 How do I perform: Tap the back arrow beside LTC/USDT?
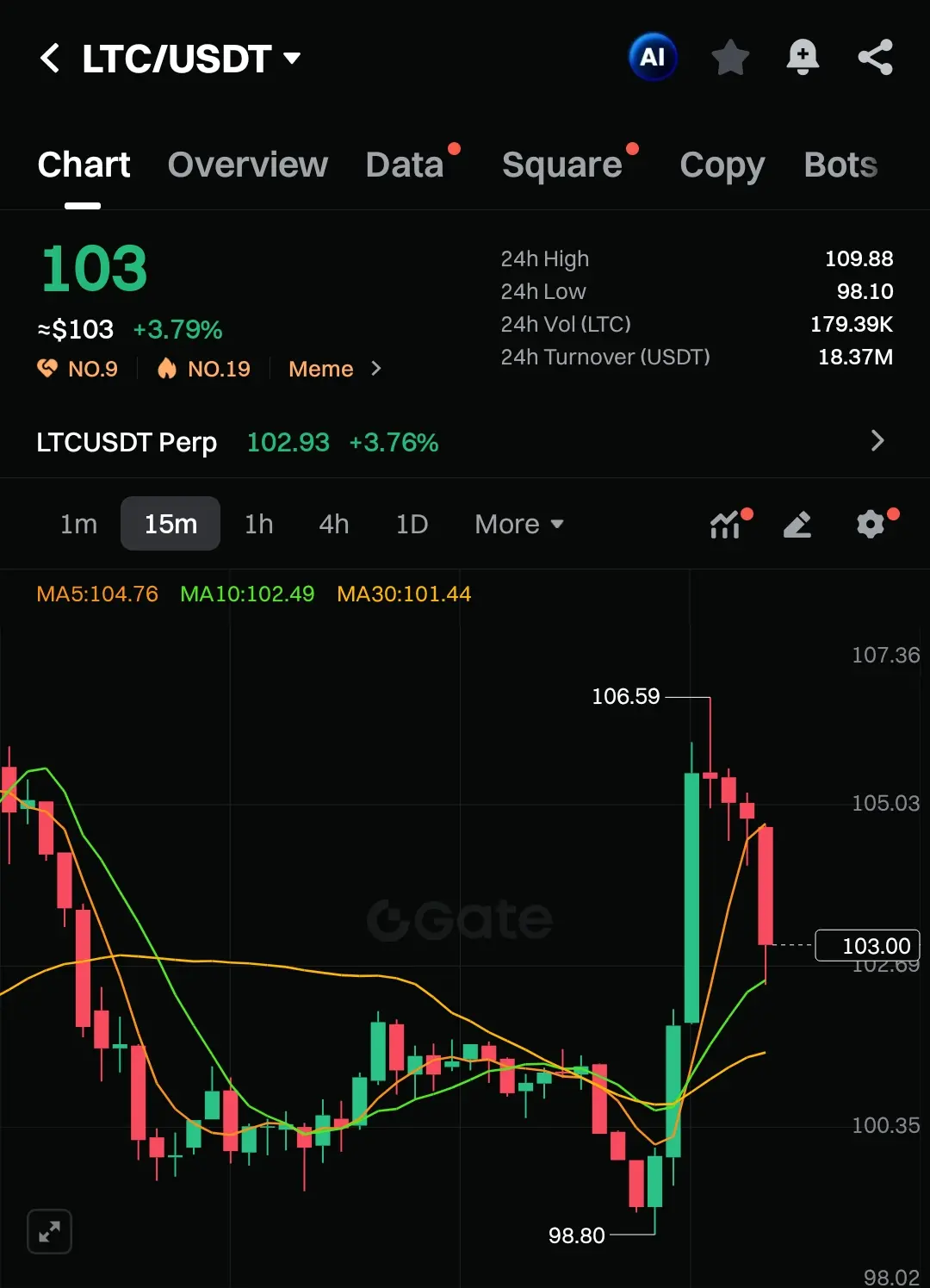[x=50, y=59]
